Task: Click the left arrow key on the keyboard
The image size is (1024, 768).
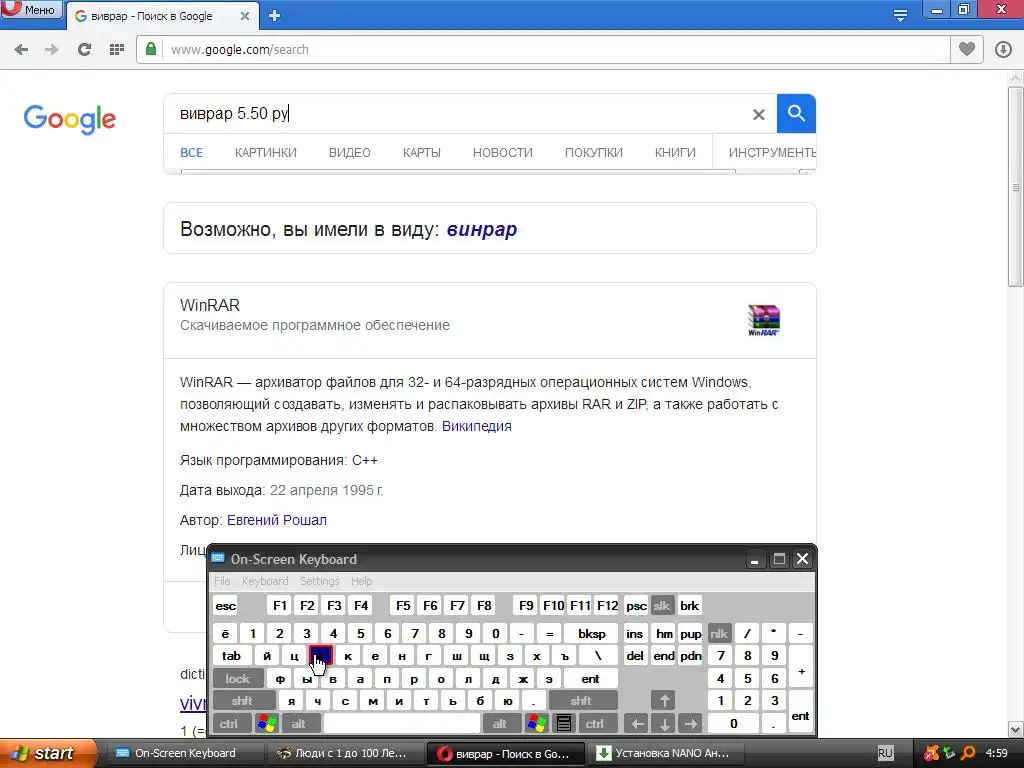Action: tap(637, 724)
